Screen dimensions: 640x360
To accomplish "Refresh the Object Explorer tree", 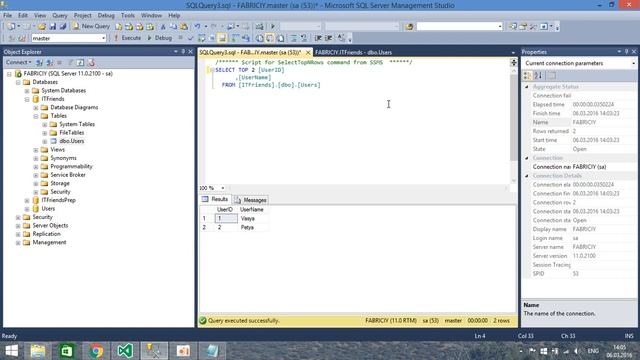I will [x=80, y=62].
